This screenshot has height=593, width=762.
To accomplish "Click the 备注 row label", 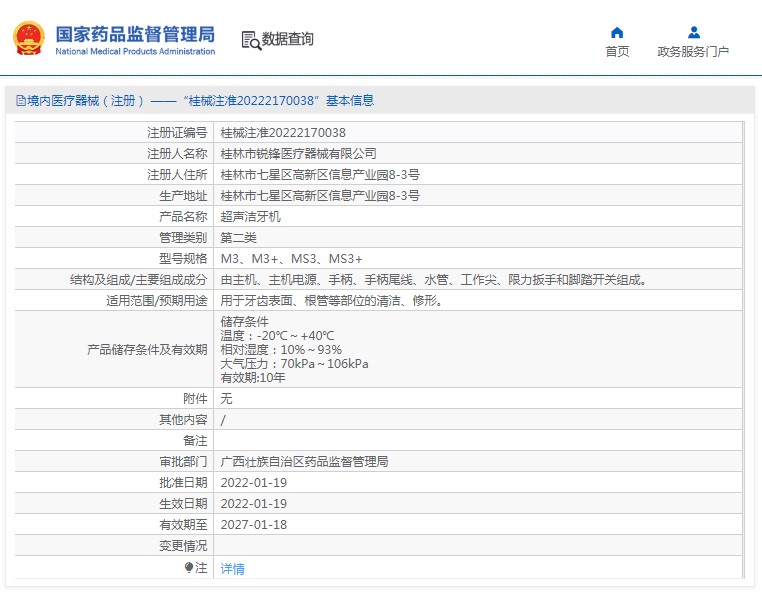I will (195, 441).
